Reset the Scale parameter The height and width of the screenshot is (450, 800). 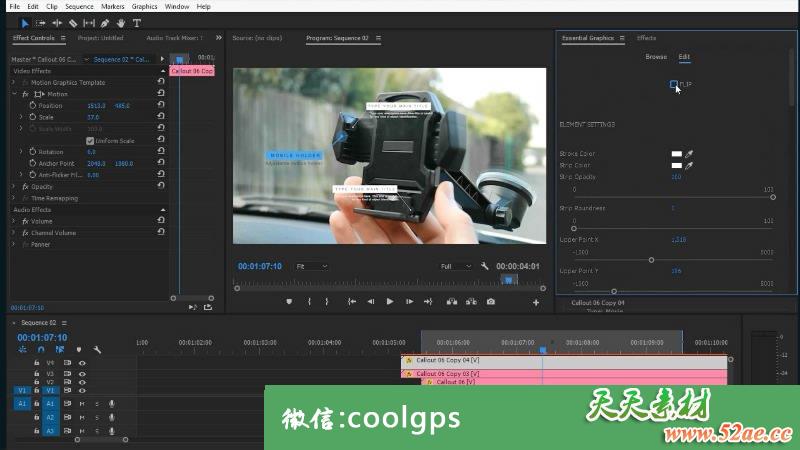coord(161,116)
